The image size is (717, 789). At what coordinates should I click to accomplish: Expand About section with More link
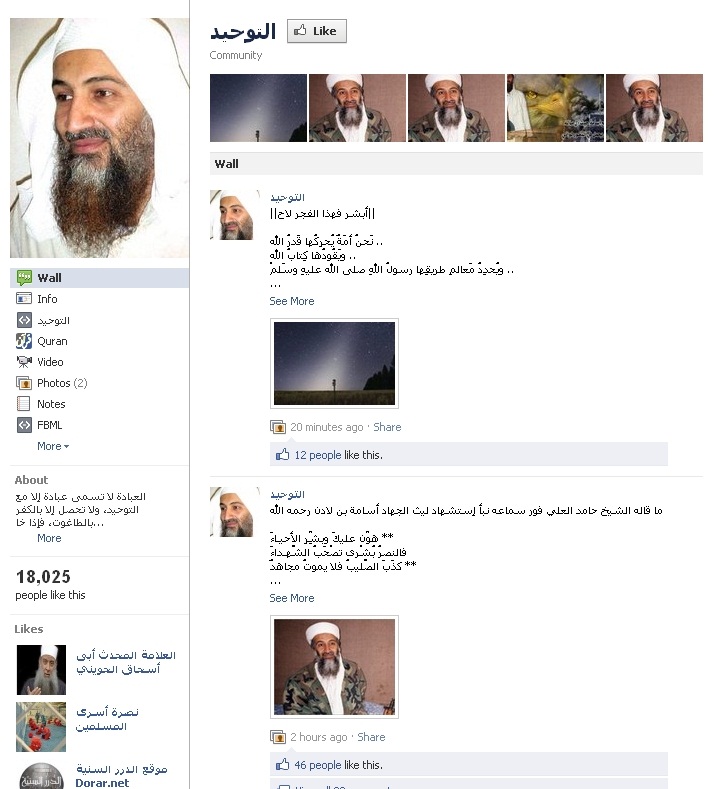[49, 538]
